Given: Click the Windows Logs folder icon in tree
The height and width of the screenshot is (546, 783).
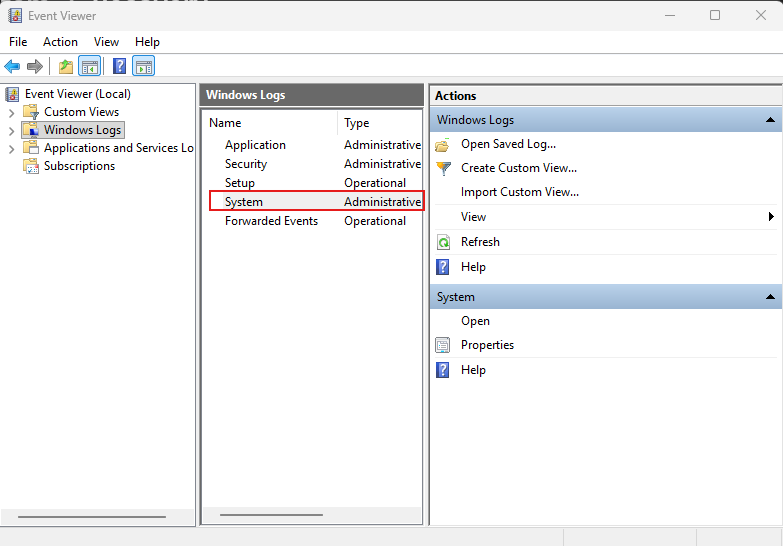Looking at the screenshot, I should pos(31,129).
